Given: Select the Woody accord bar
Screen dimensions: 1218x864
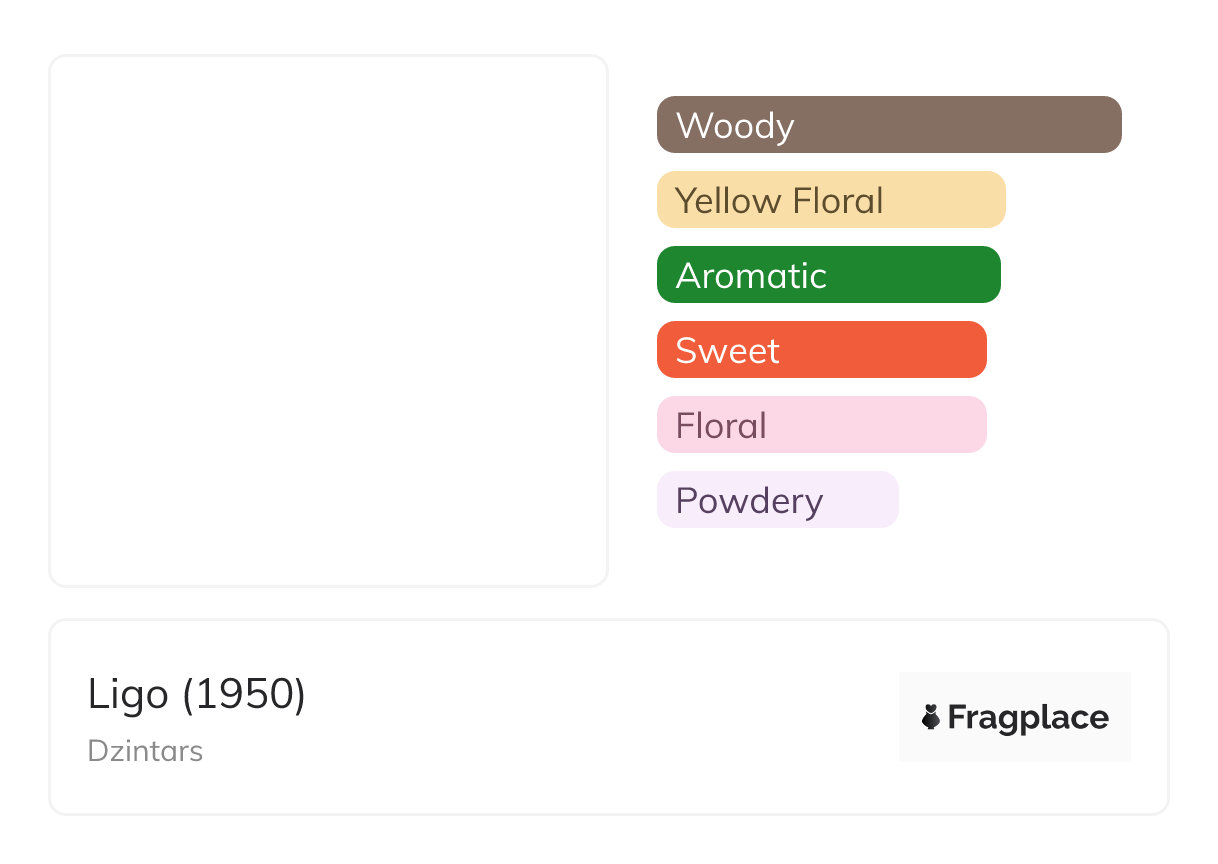Looking at the screenshot, I should [x=889, y=125].
